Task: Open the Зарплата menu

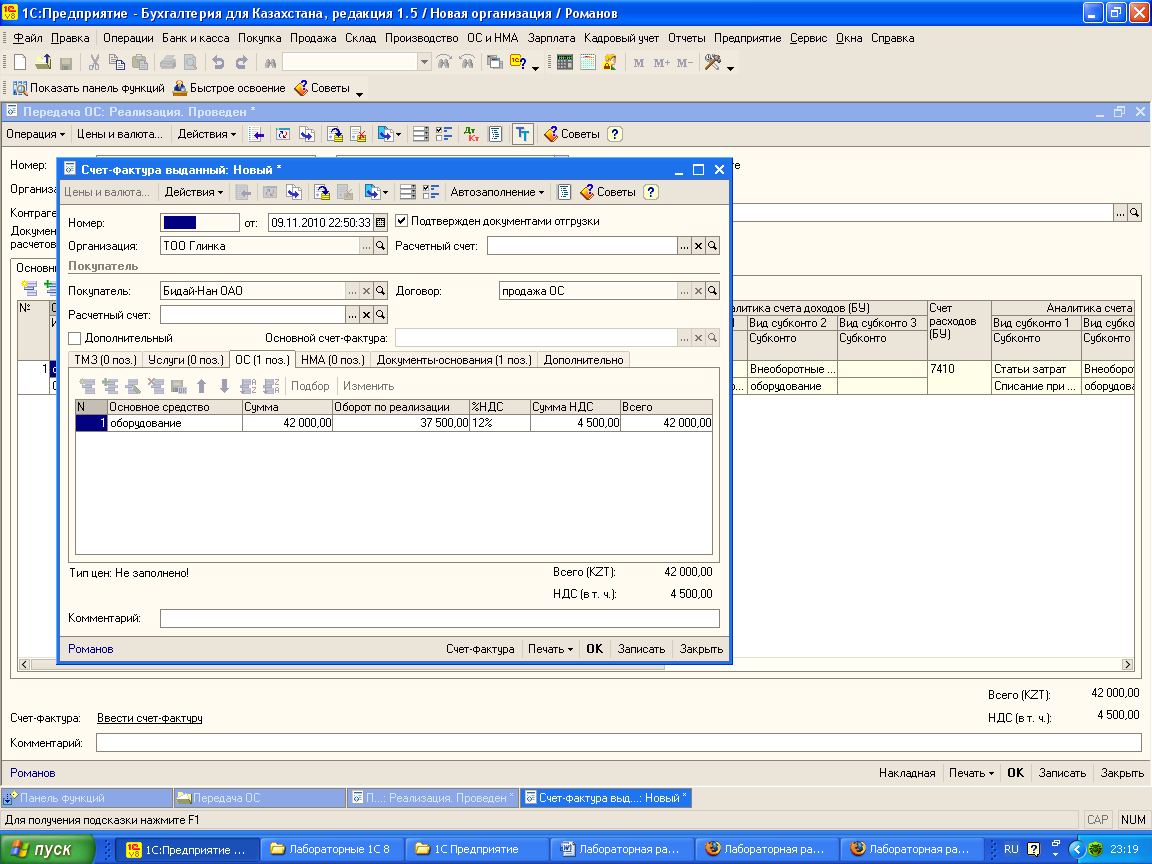Action: click(x=551, y=38)
